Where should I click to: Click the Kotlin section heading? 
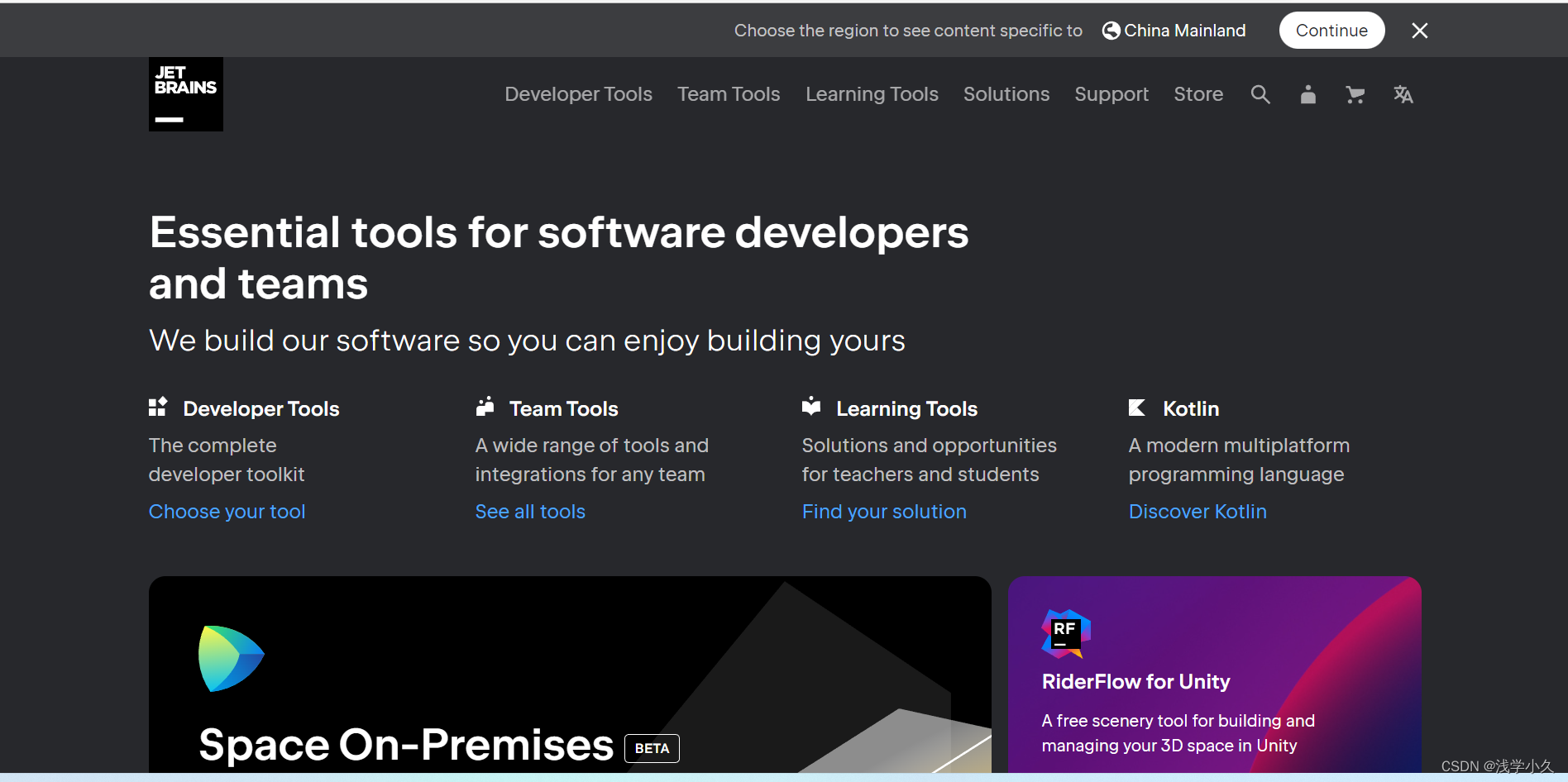(1191, 408)
